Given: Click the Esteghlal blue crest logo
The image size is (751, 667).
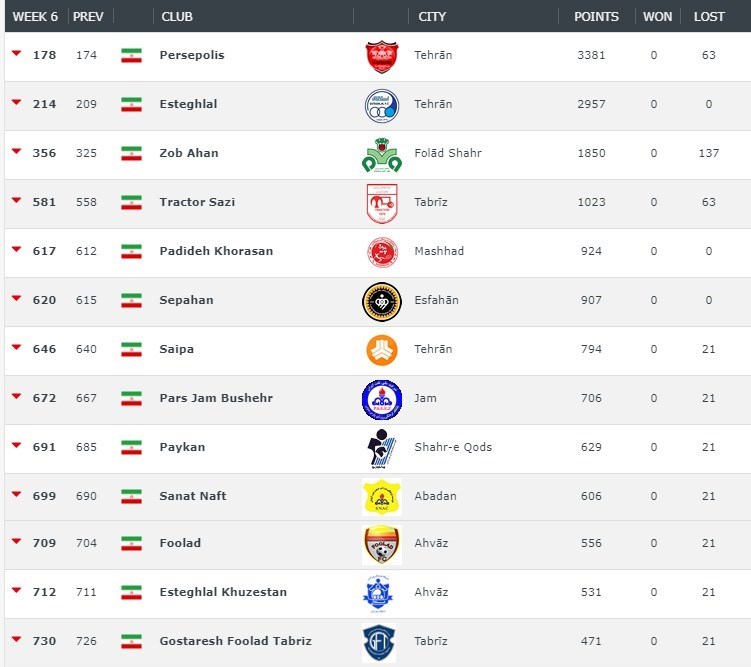Looking at the screenshot, I should (x=381, y=105).
